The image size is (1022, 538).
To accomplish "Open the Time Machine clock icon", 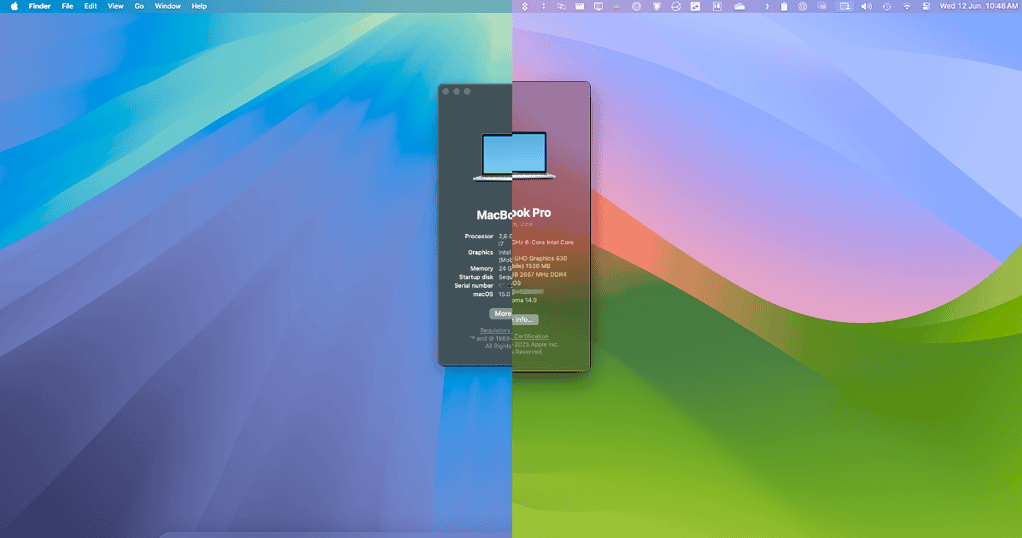I will click(886, 6).
